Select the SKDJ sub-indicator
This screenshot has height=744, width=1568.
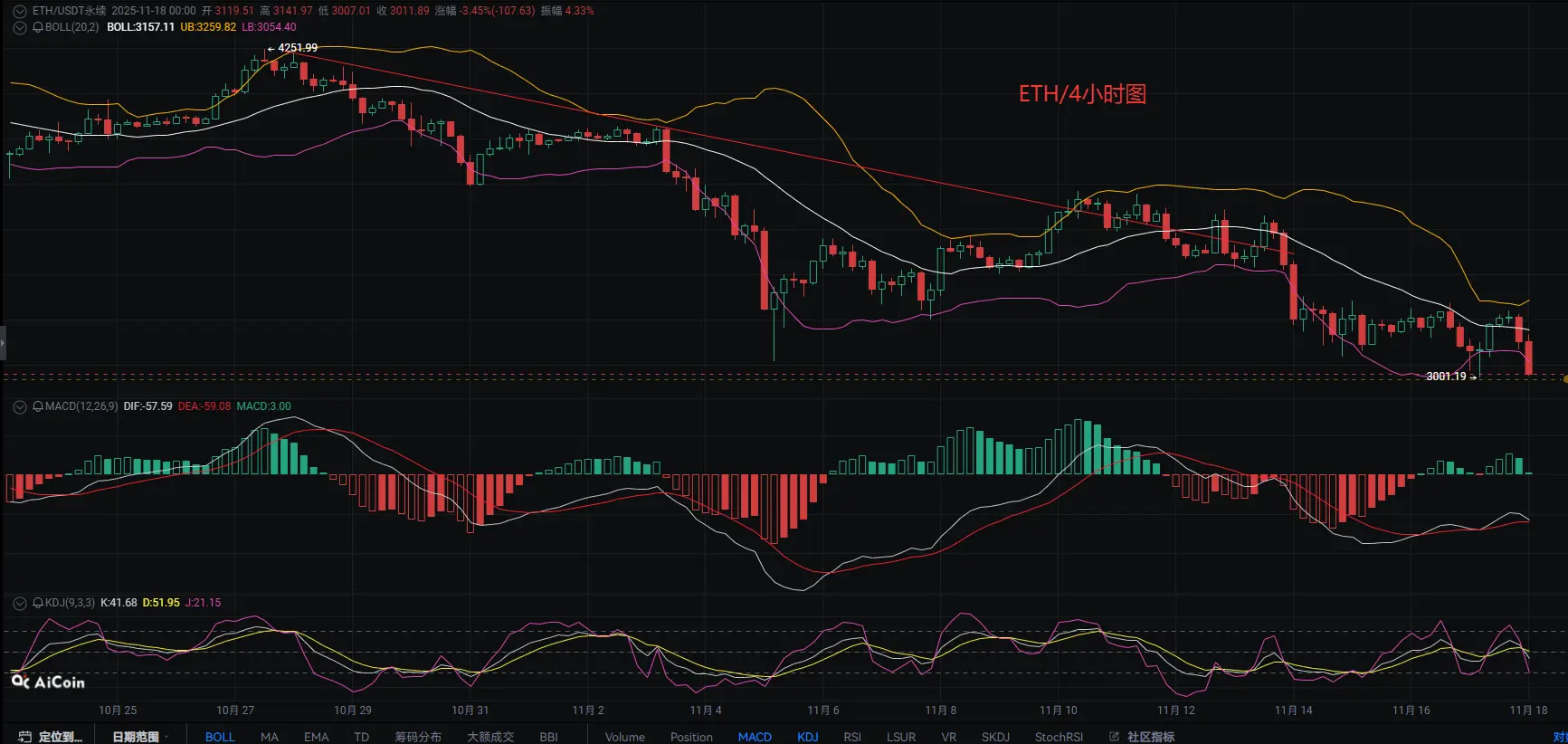point(995,737)
